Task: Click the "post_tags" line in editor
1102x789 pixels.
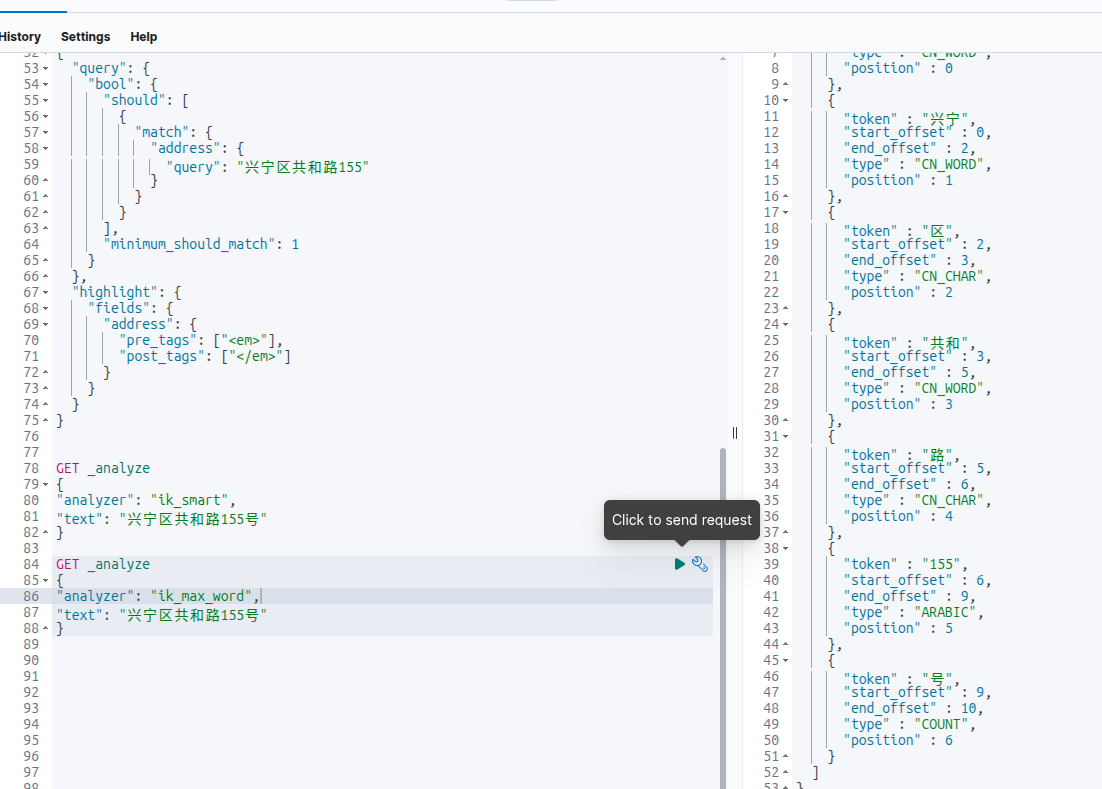Action: coord(205,357)
